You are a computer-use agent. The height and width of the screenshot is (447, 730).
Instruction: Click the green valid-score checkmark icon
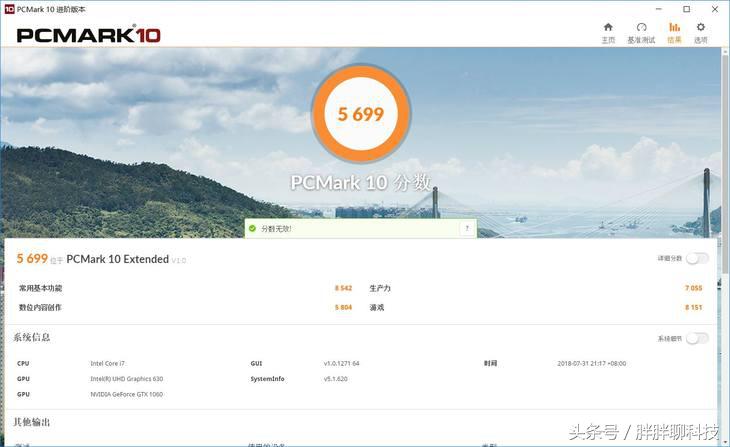click(x=252, y=229)
